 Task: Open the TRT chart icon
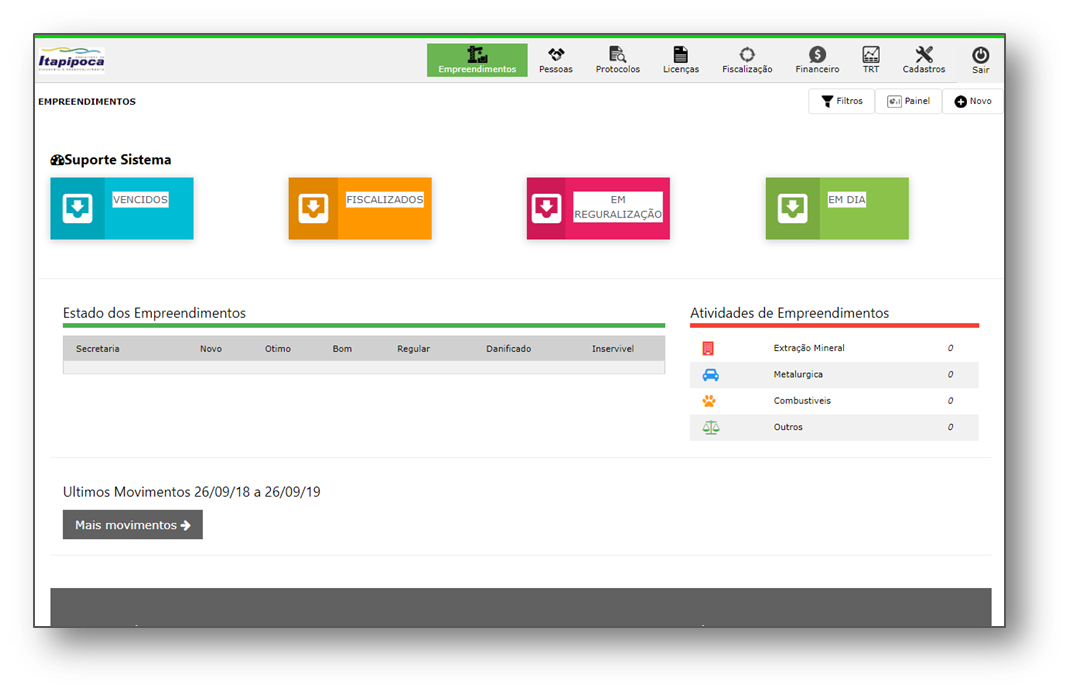click(871, 54)
